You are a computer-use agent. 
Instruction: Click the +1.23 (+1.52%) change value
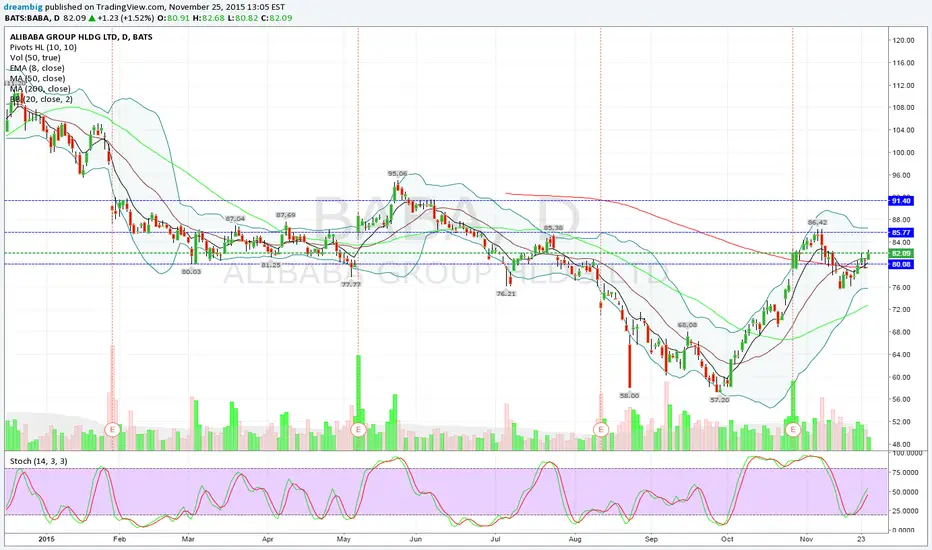point(127,18)
